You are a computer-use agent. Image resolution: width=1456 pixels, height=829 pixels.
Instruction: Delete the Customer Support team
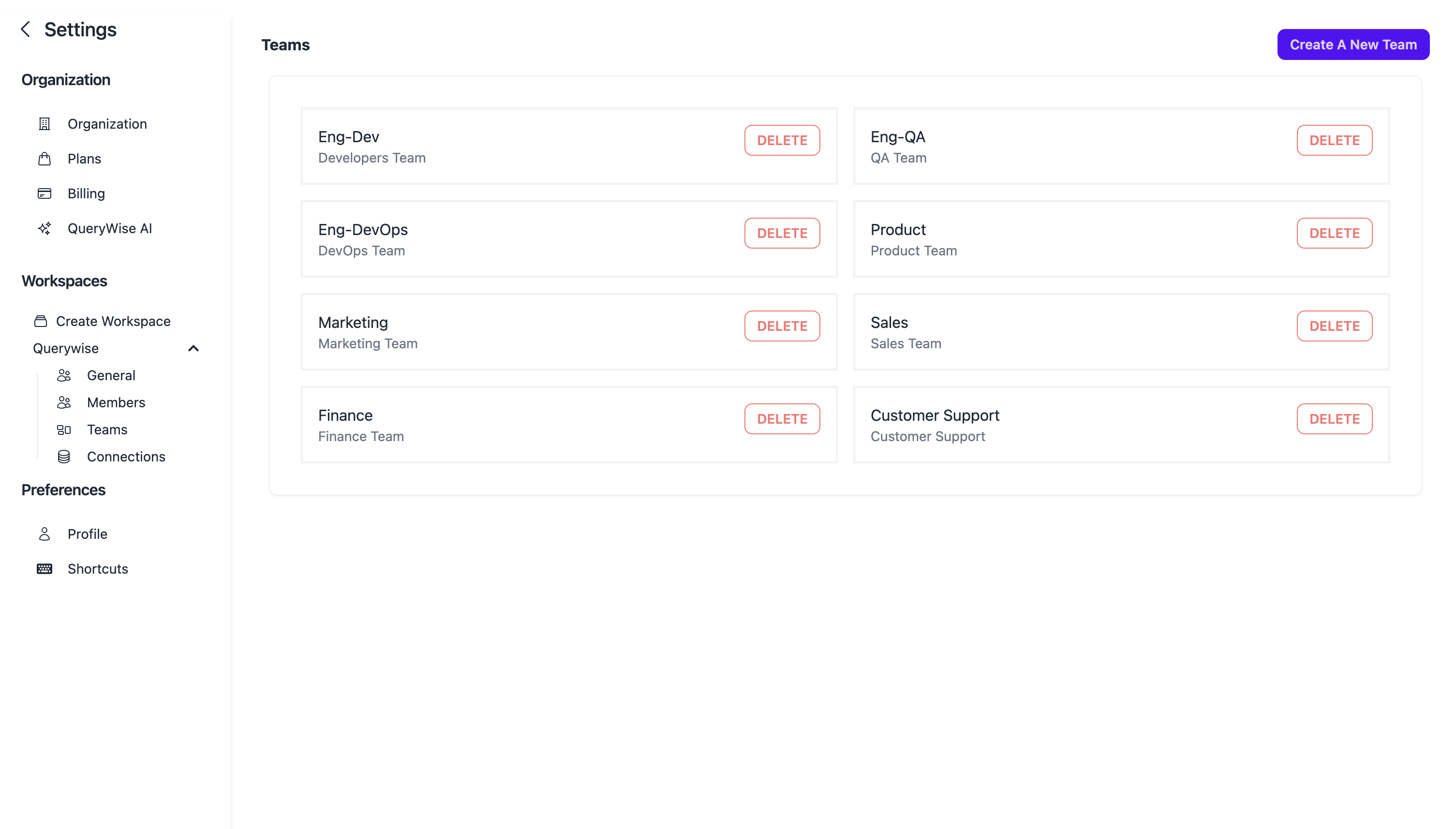pyautogui.click(x=1334, y=419)
